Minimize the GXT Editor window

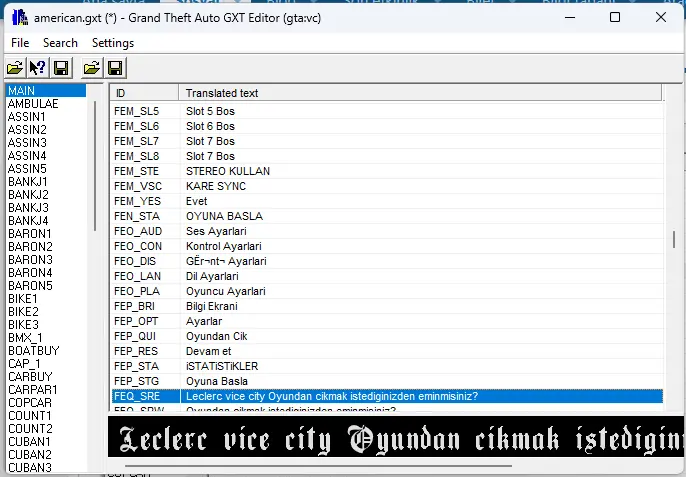point(570,18)
